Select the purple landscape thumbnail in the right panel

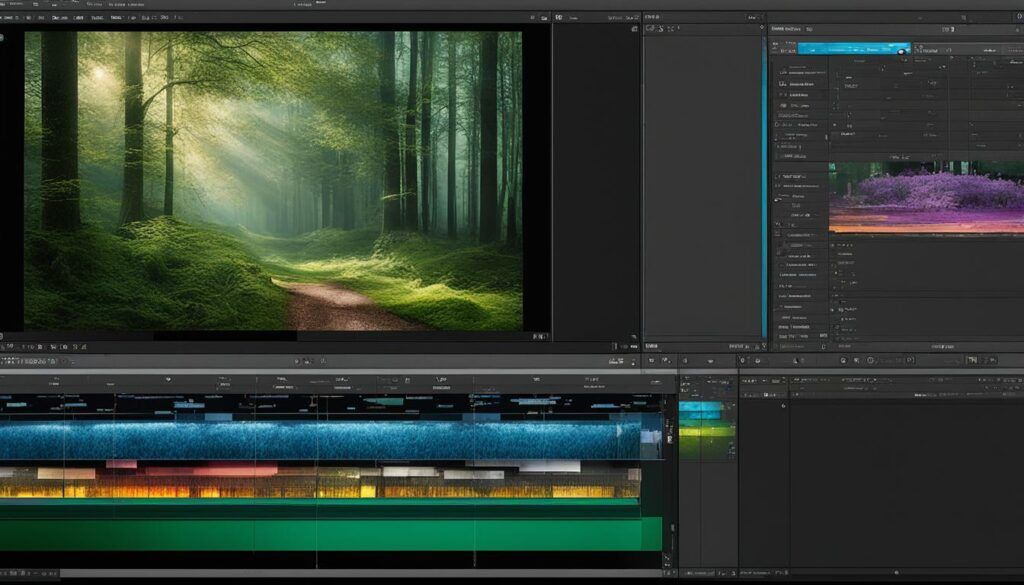925,198
